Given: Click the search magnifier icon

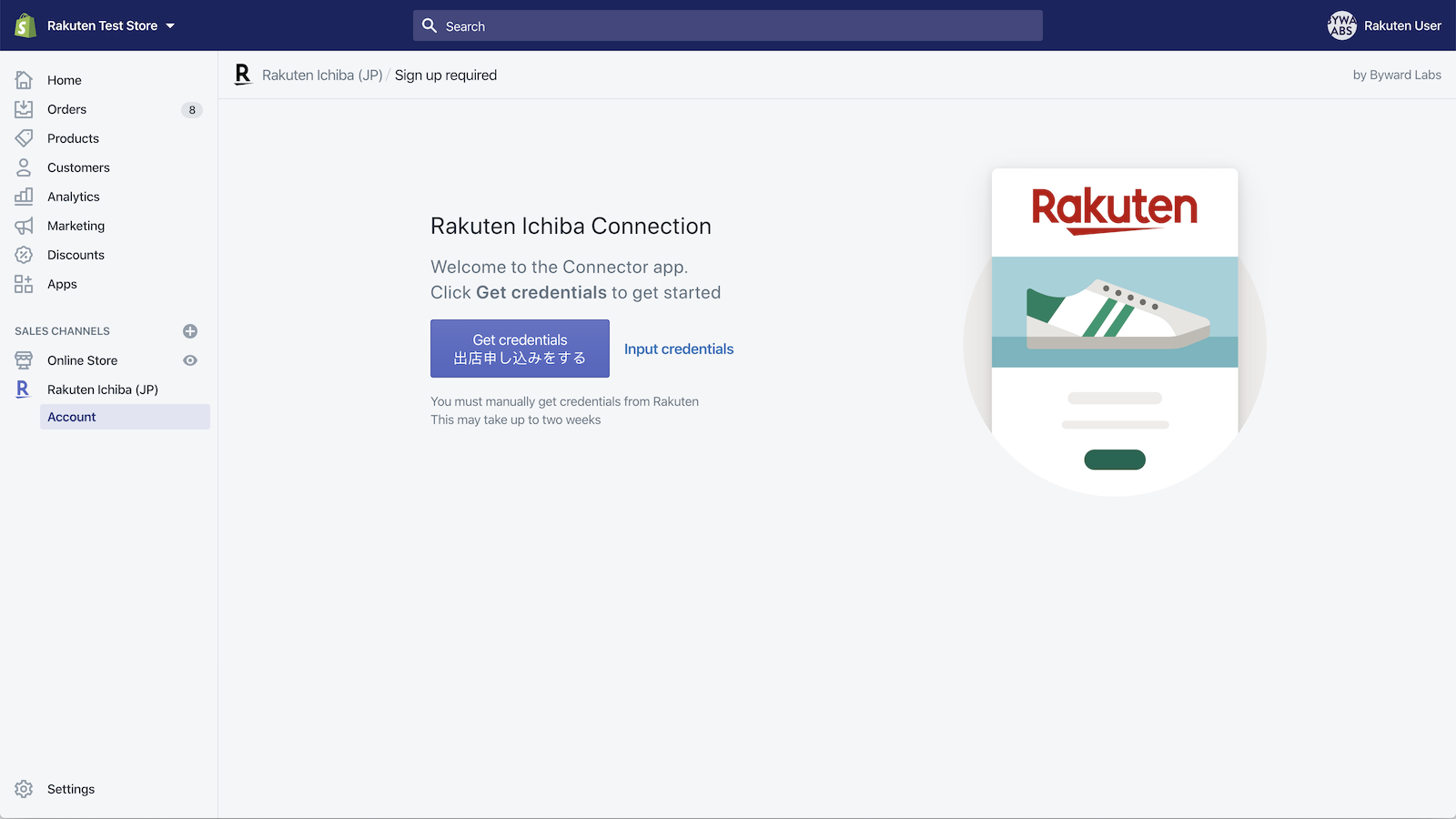Looking at the screenshot, I should [x=430, y=25].
